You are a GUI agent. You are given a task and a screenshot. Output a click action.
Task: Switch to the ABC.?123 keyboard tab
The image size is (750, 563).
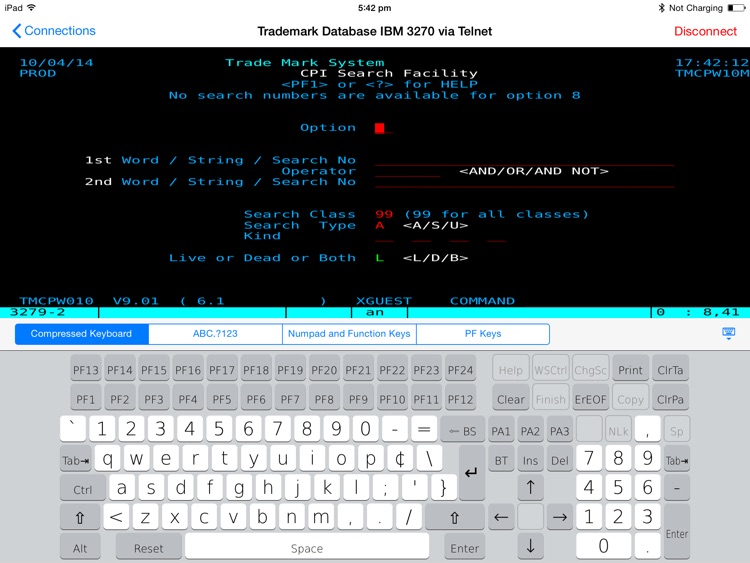pyautogui.click(x=215, y=334)
